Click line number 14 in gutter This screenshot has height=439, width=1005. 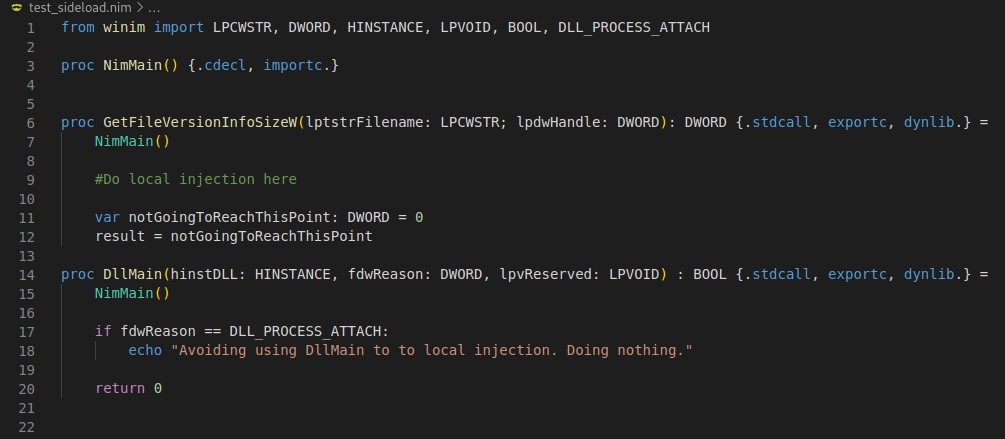point(27,275)
